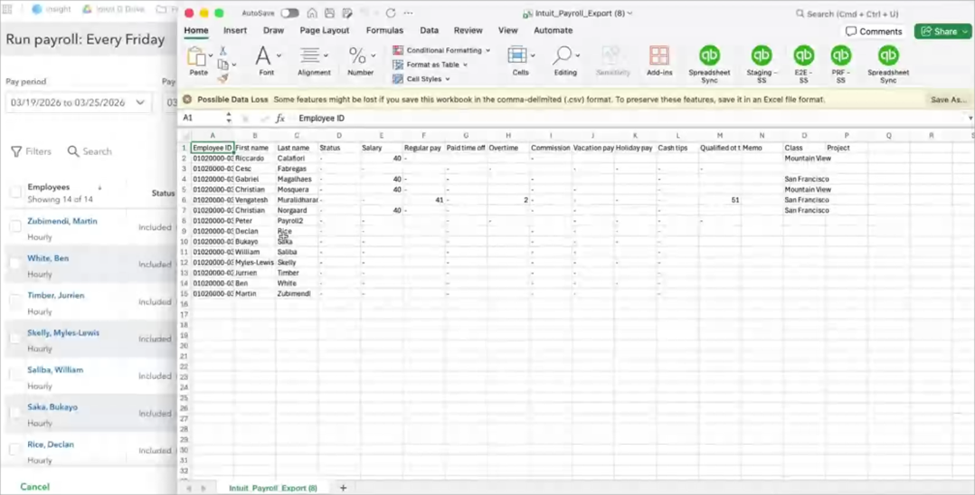This screenshot has height=495, width=975.
Task: Click the PRF - SS QuickBooks icon
Action: point(841,56)
